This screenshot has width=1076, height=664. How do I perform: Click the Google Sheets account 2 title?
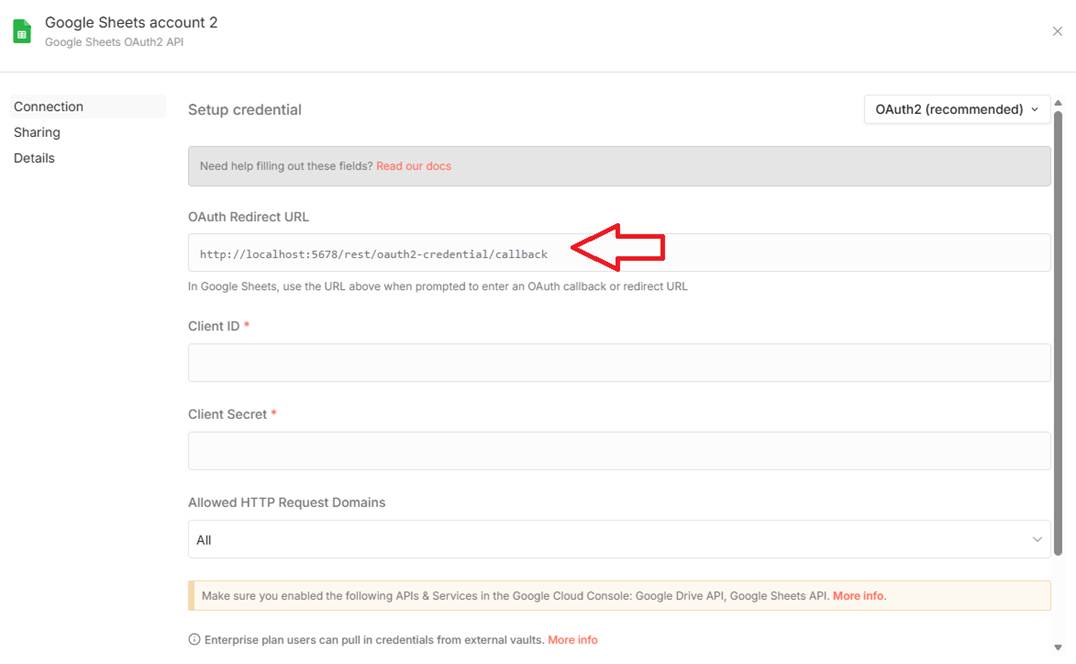[x=131, y=22]
